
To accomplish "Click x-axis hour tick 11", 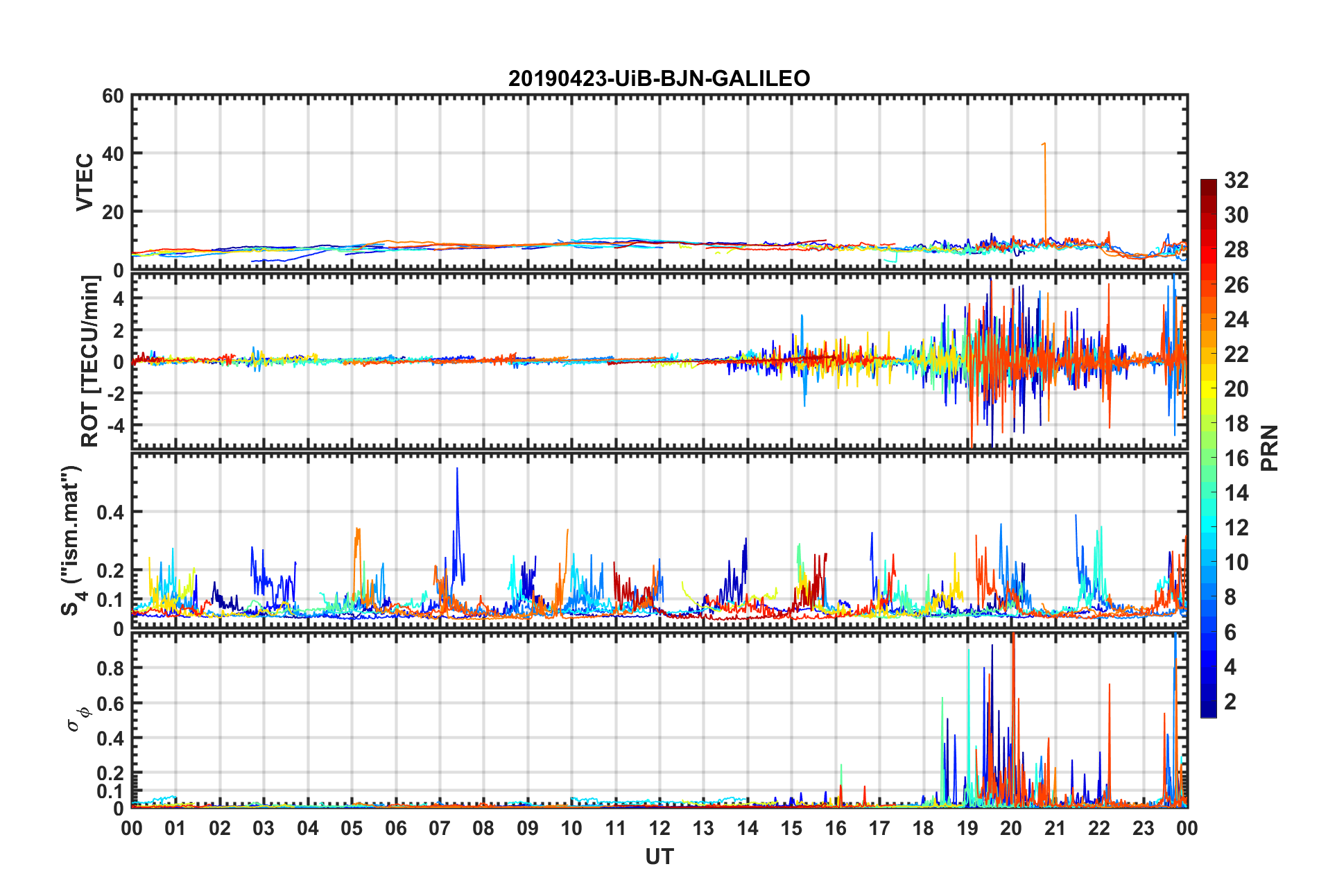I will 615,828.
